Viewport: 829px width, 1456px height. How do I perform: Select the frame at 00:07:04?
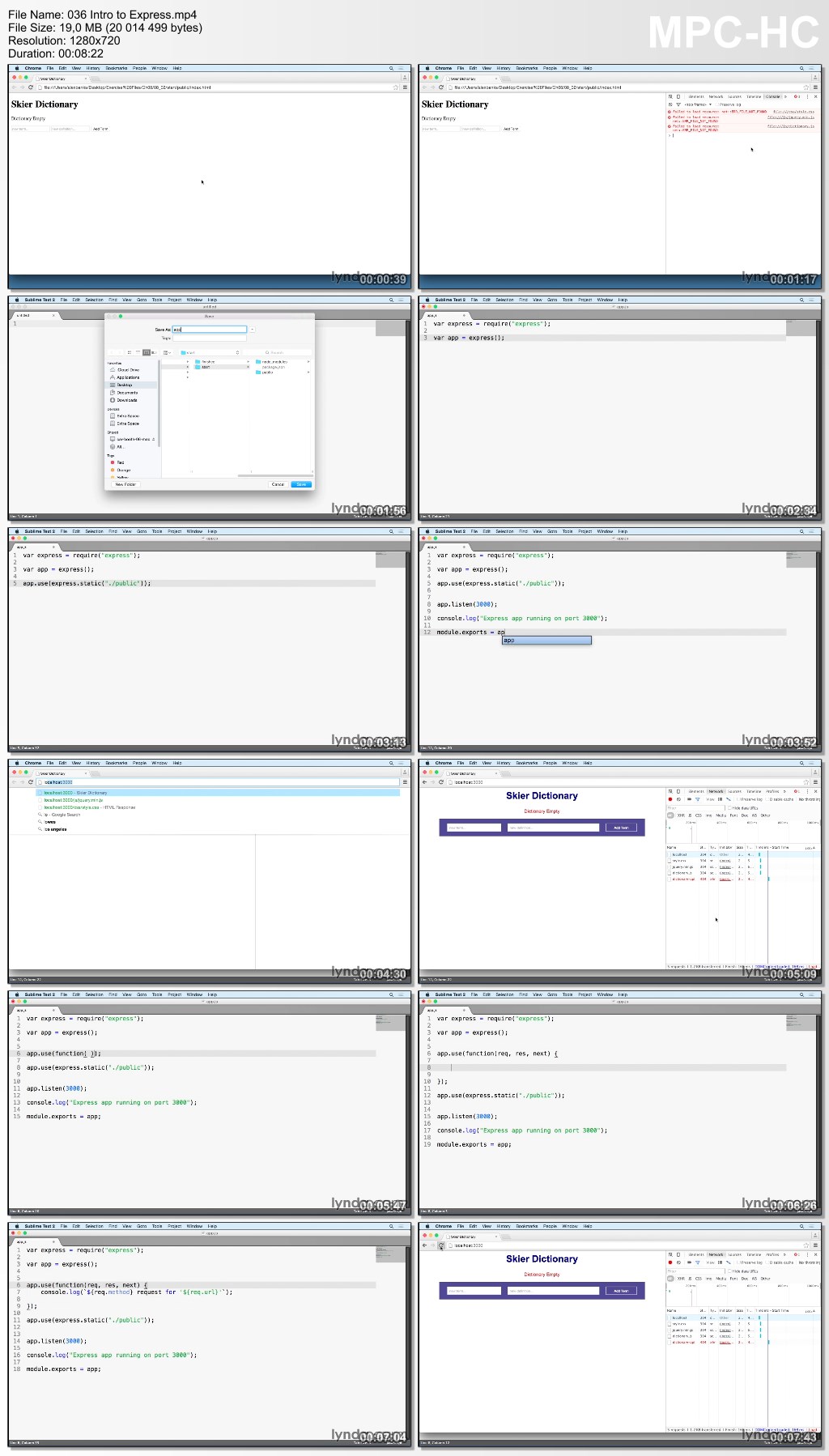(210, 1335)
